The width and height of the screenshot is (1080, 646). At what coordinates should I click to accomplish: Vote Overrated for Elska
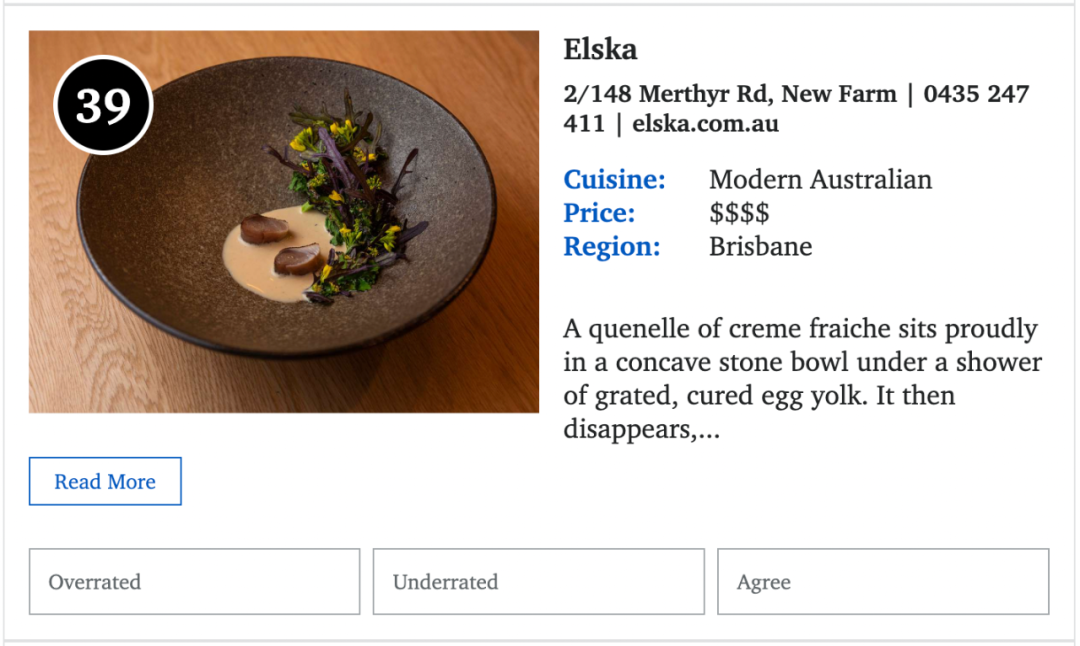pyautogui.click(x=194, y=582)
